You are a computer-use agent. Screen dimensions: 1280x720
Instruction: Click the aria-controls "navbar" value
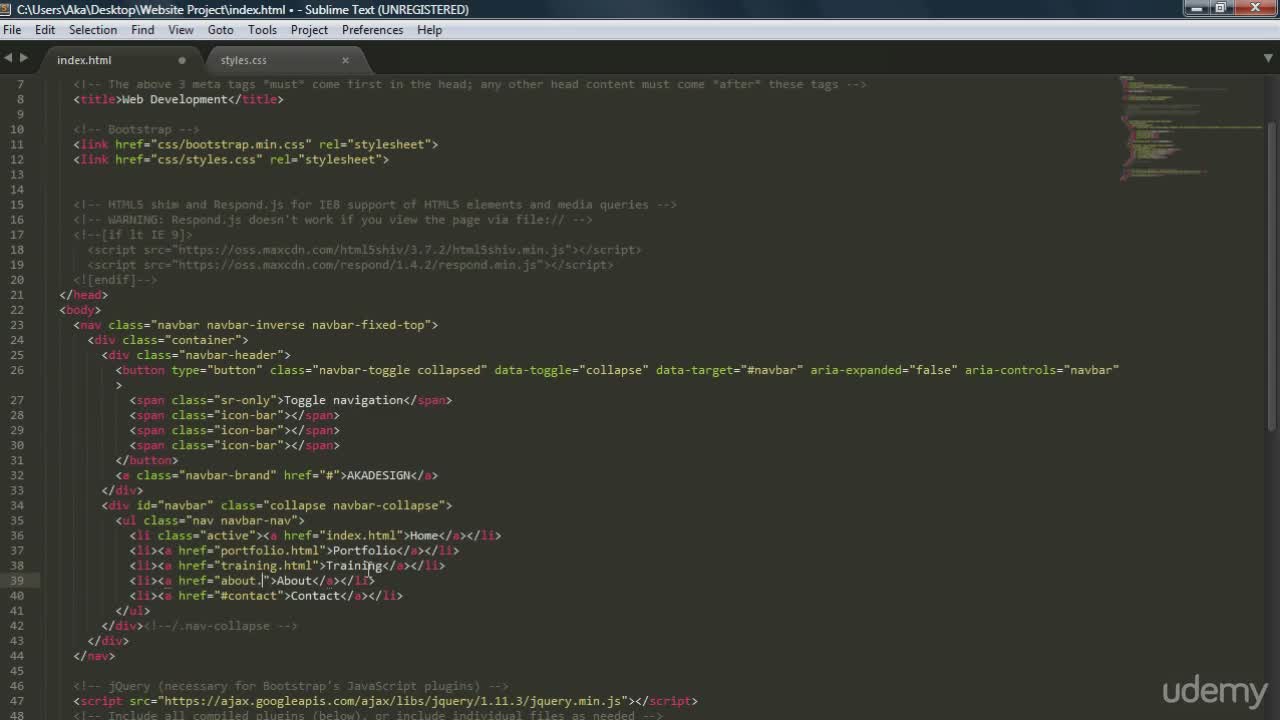tap(1091, 370)
